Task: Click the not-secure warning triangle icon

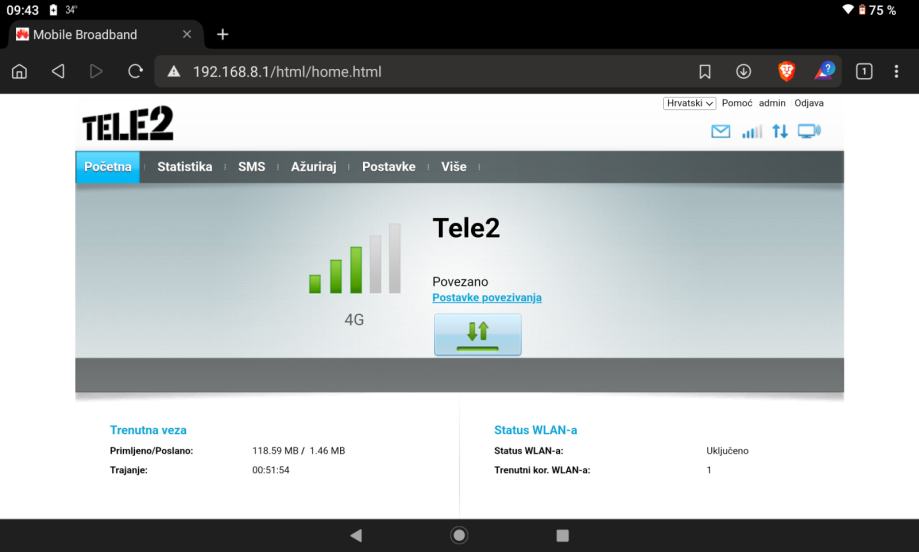Action: (174, 71)
